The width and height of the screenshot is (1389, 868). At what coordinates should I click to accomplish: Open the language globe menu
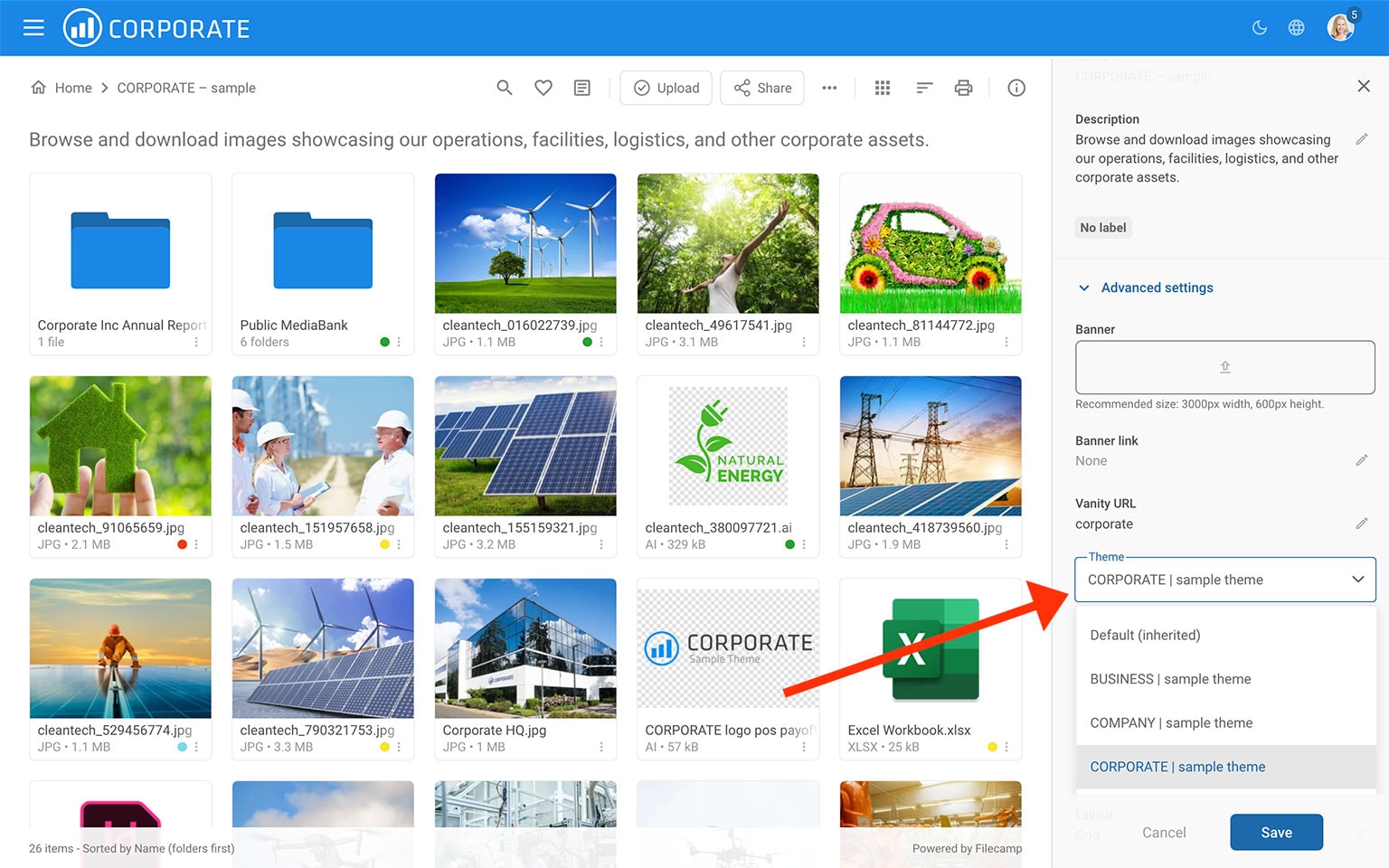coord(1296,28)
